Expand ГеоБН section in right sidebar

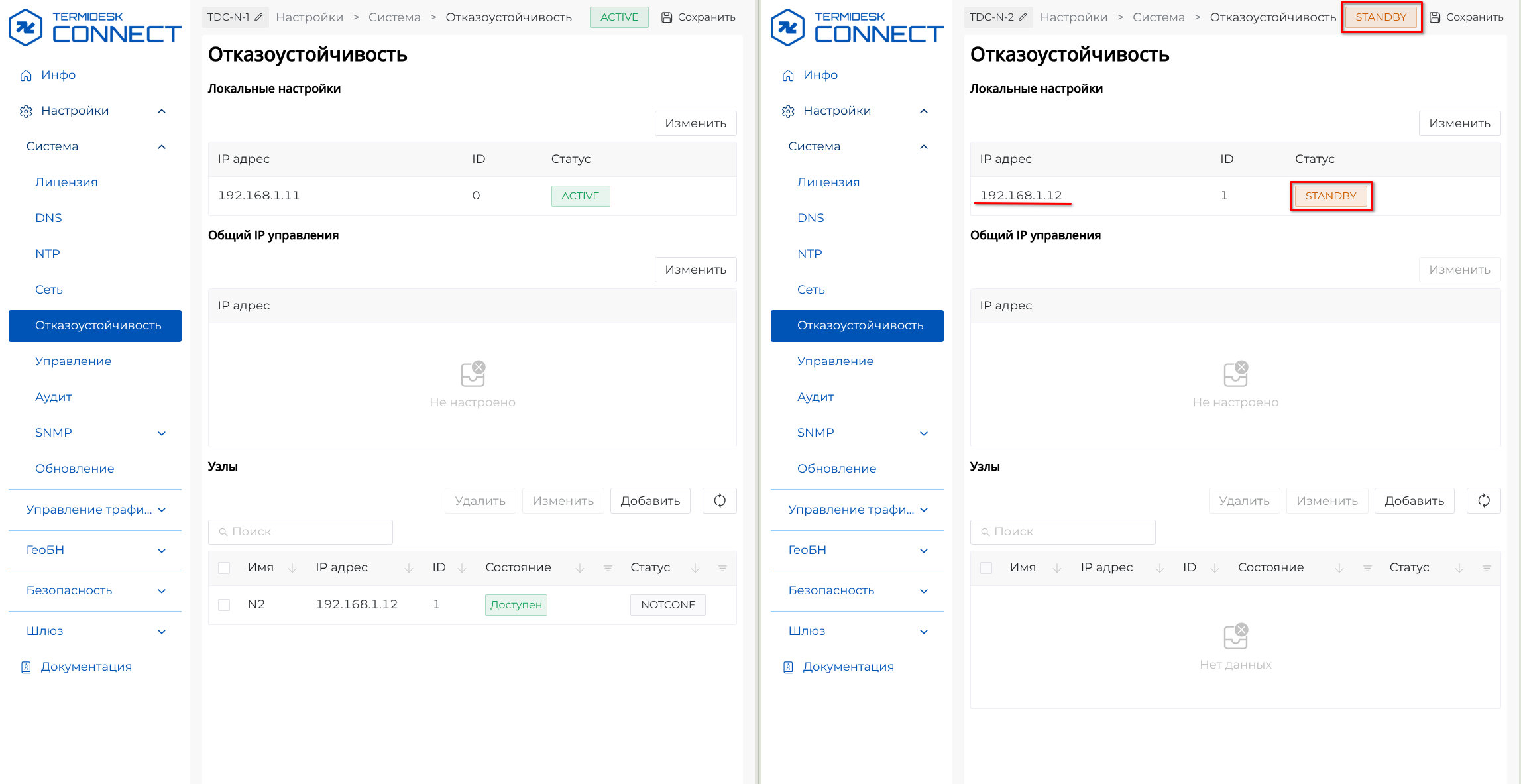tap(924, 551)
